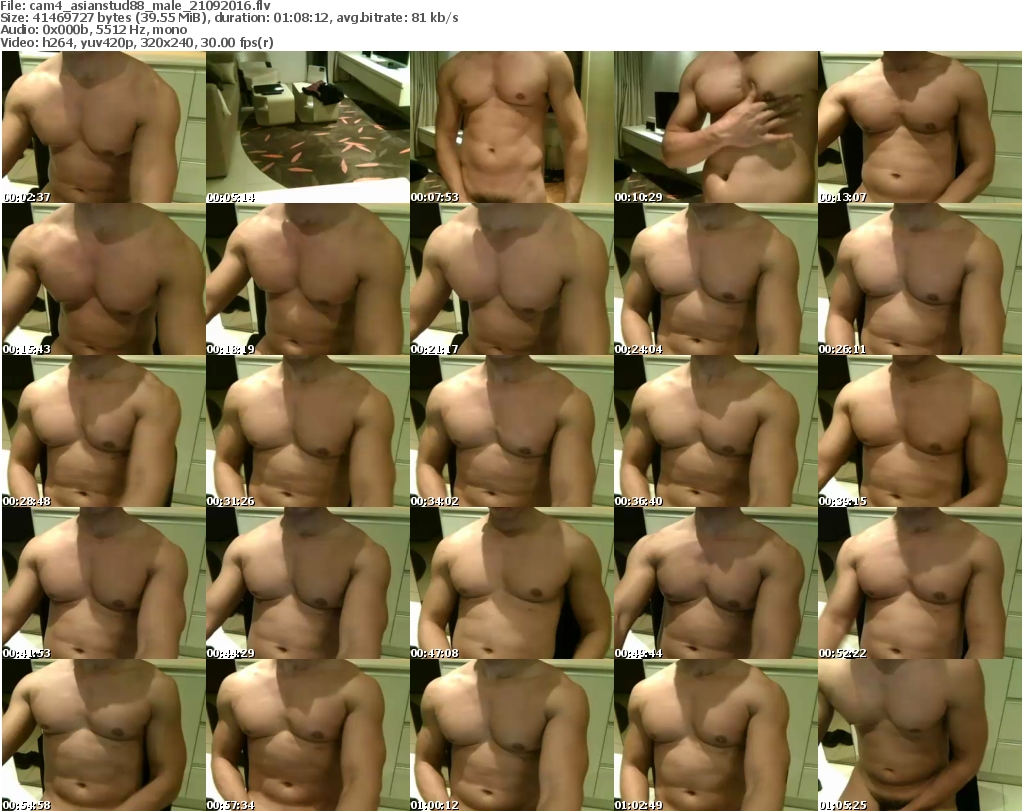1024x811 pixels.
Task: Open the thumbnail at 00:05:14
Action: point(308,127)
